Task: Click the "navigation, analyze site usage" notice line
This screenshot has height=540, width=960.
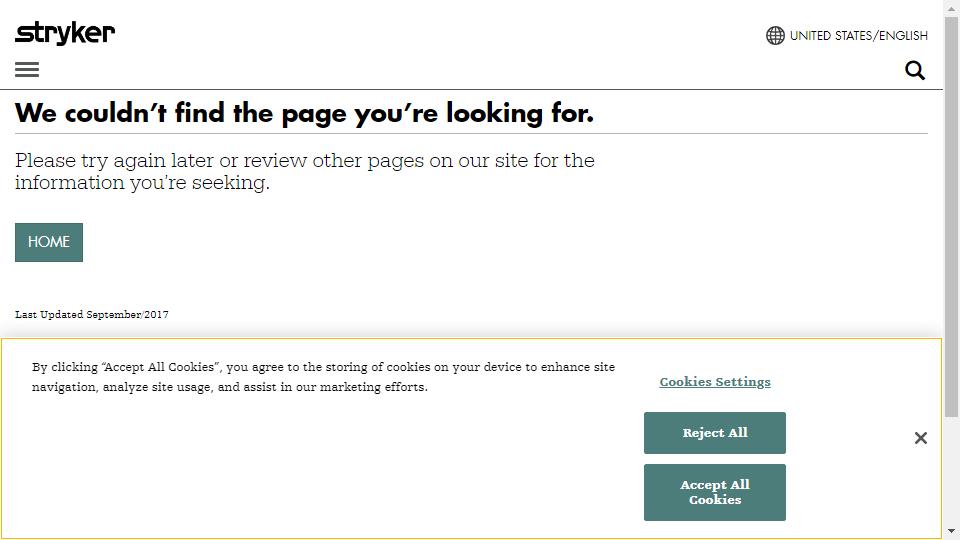Action: [229, 387]
